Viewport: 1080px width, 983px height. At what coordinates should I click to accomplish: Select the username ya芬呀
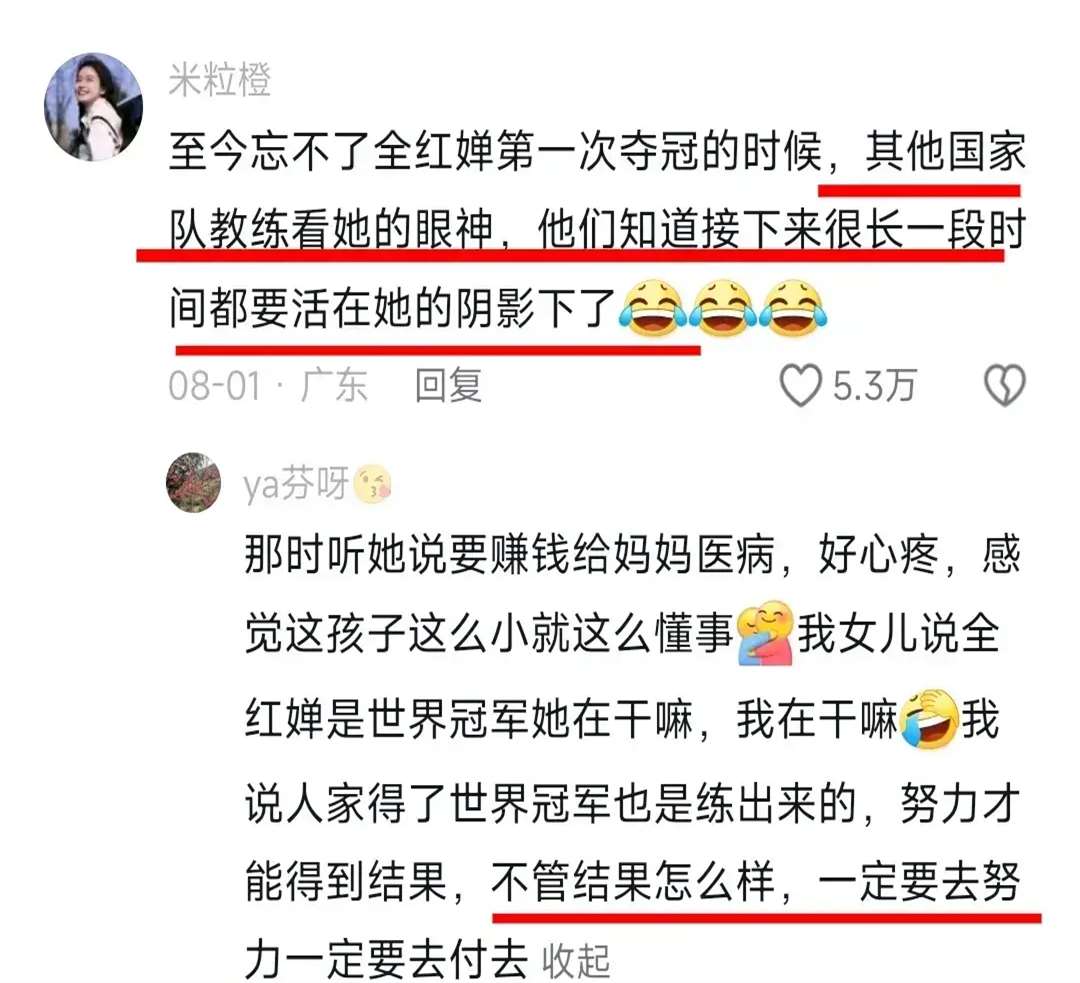(296, 484)
